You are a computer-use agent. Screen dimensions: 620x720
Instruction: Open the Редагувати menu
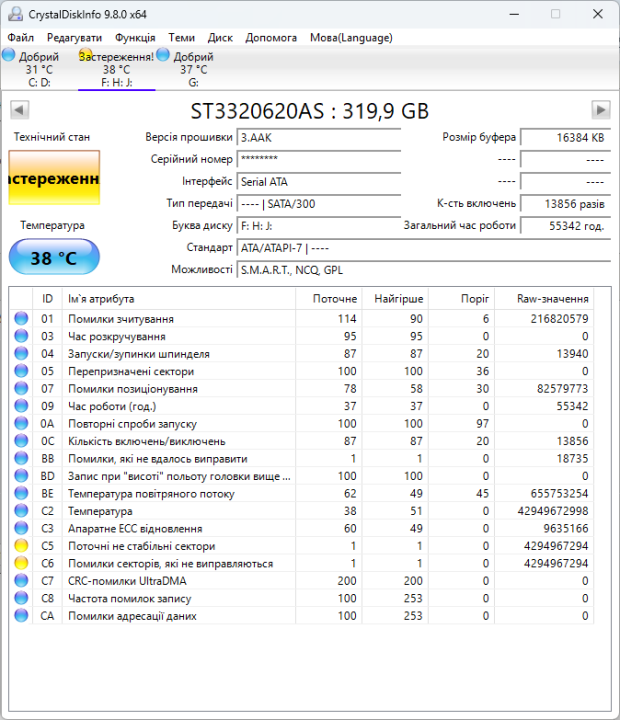click(74, 38)
